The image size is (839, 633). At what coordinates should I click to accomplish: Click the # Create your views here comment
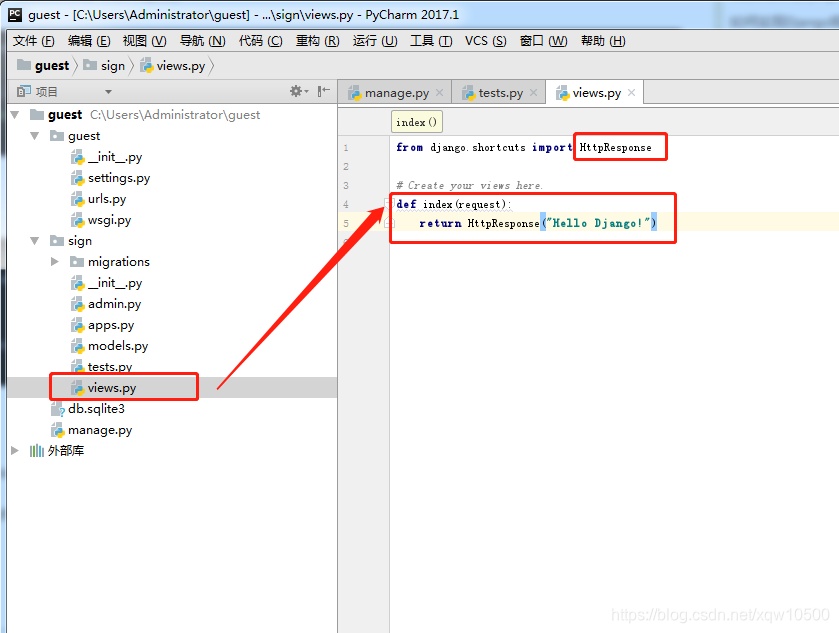pos(469,186)
